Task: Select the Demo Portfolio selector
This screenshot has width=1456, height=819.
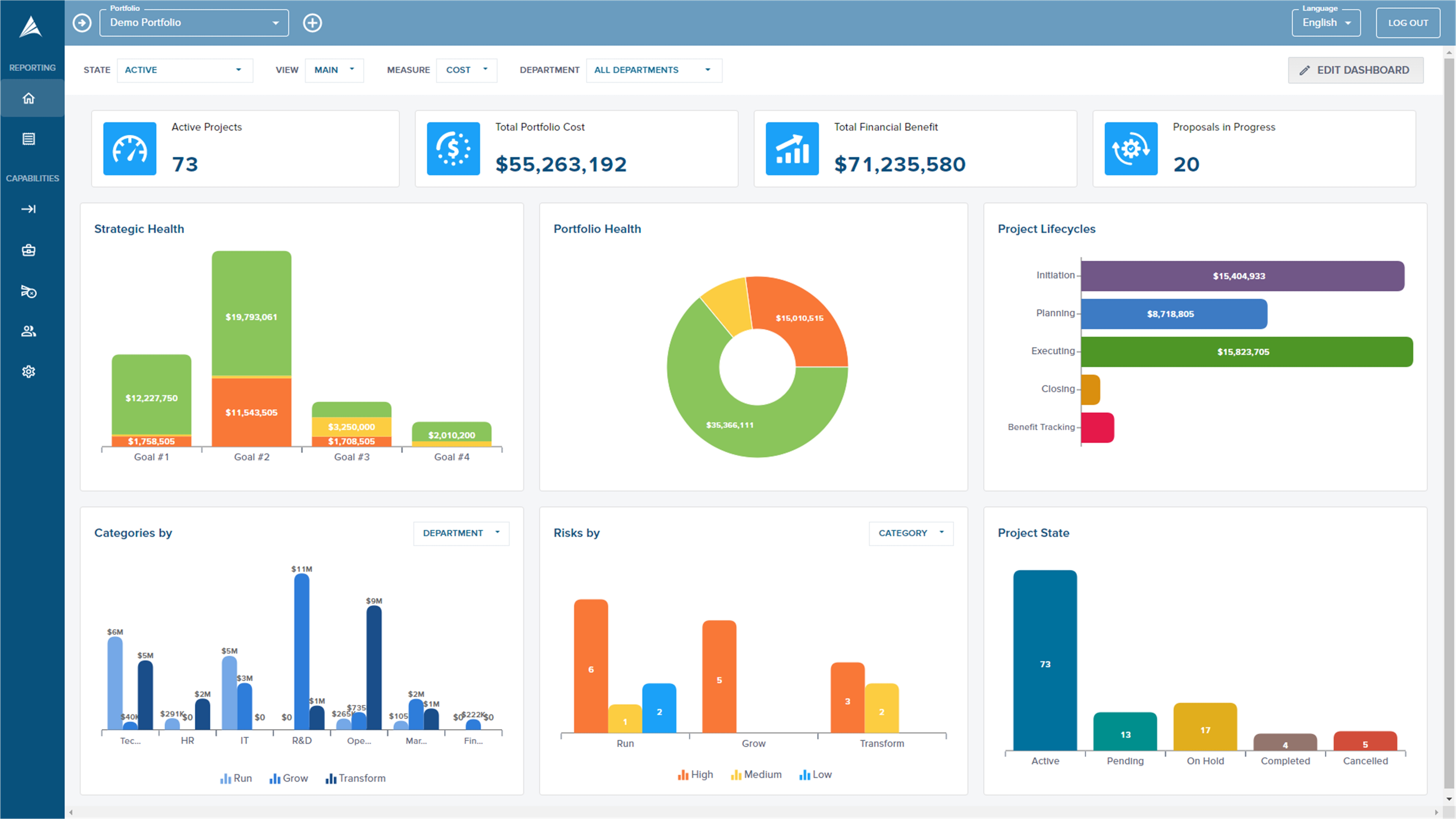Action: point(193,23)
